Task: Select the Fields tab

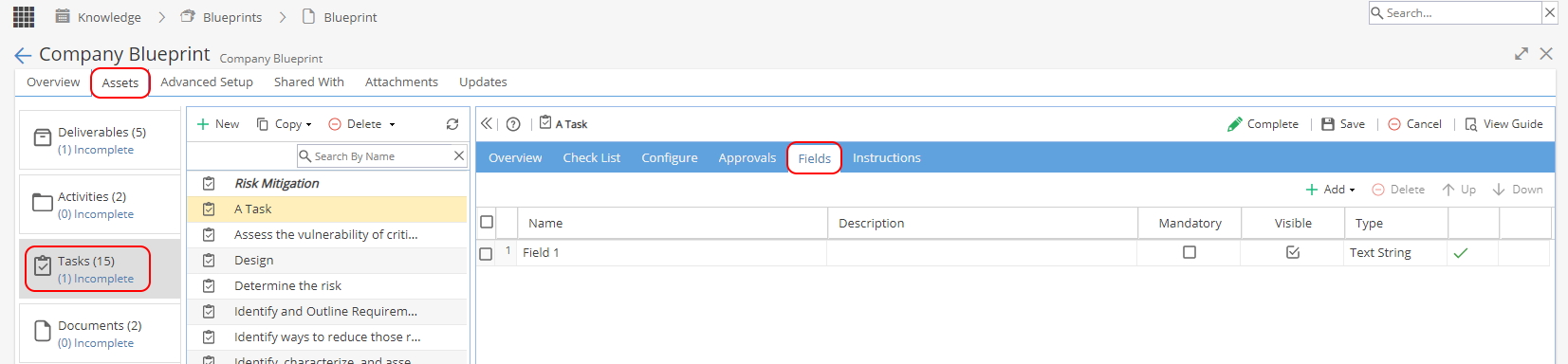Action: [x=815, y=158]
